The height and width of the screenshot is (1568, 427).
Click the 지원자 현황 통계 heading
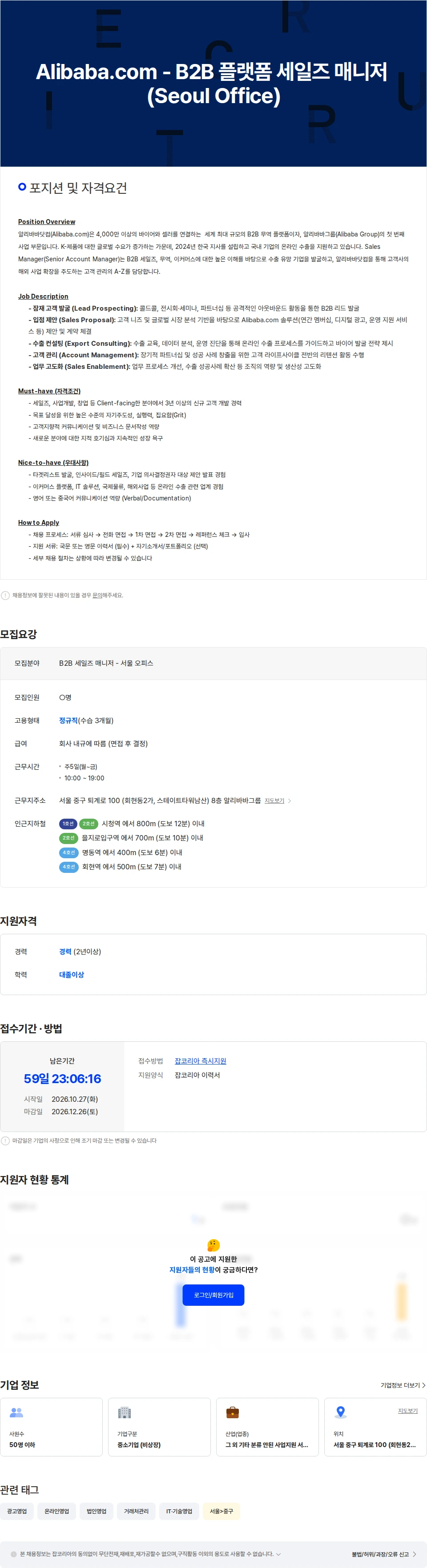(x=35, y=1180)
